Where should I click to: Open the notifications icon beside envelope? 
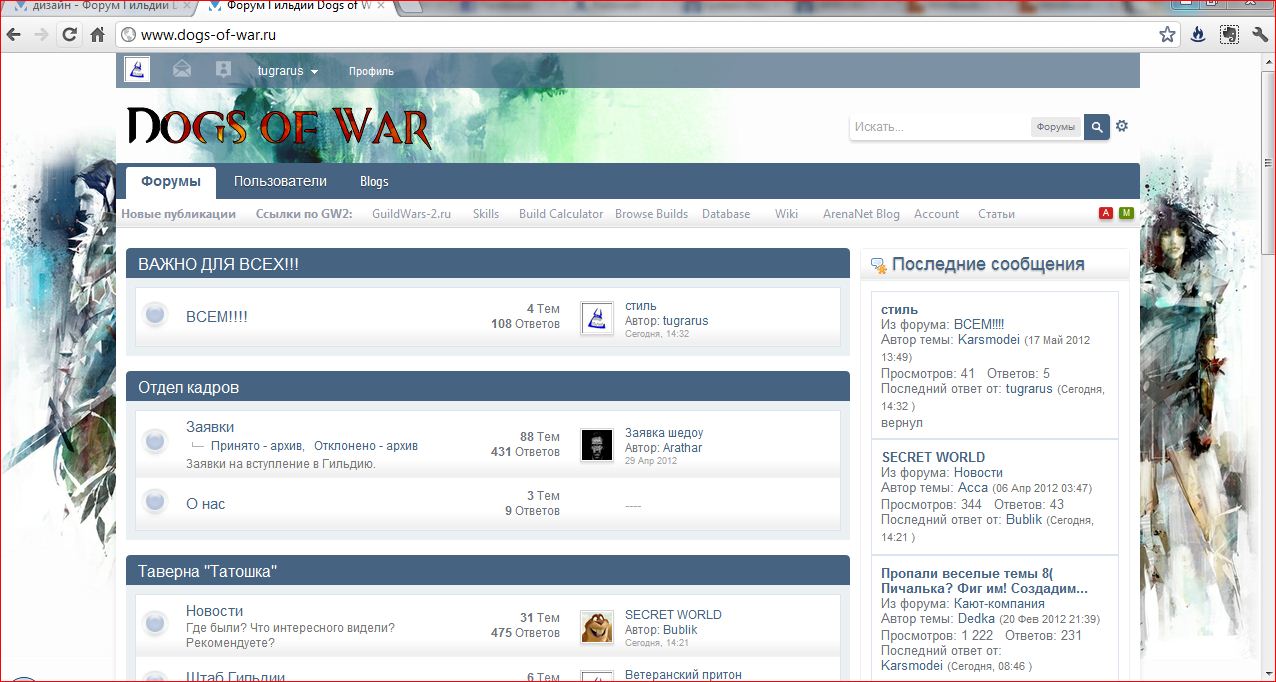tap(223, 70)
